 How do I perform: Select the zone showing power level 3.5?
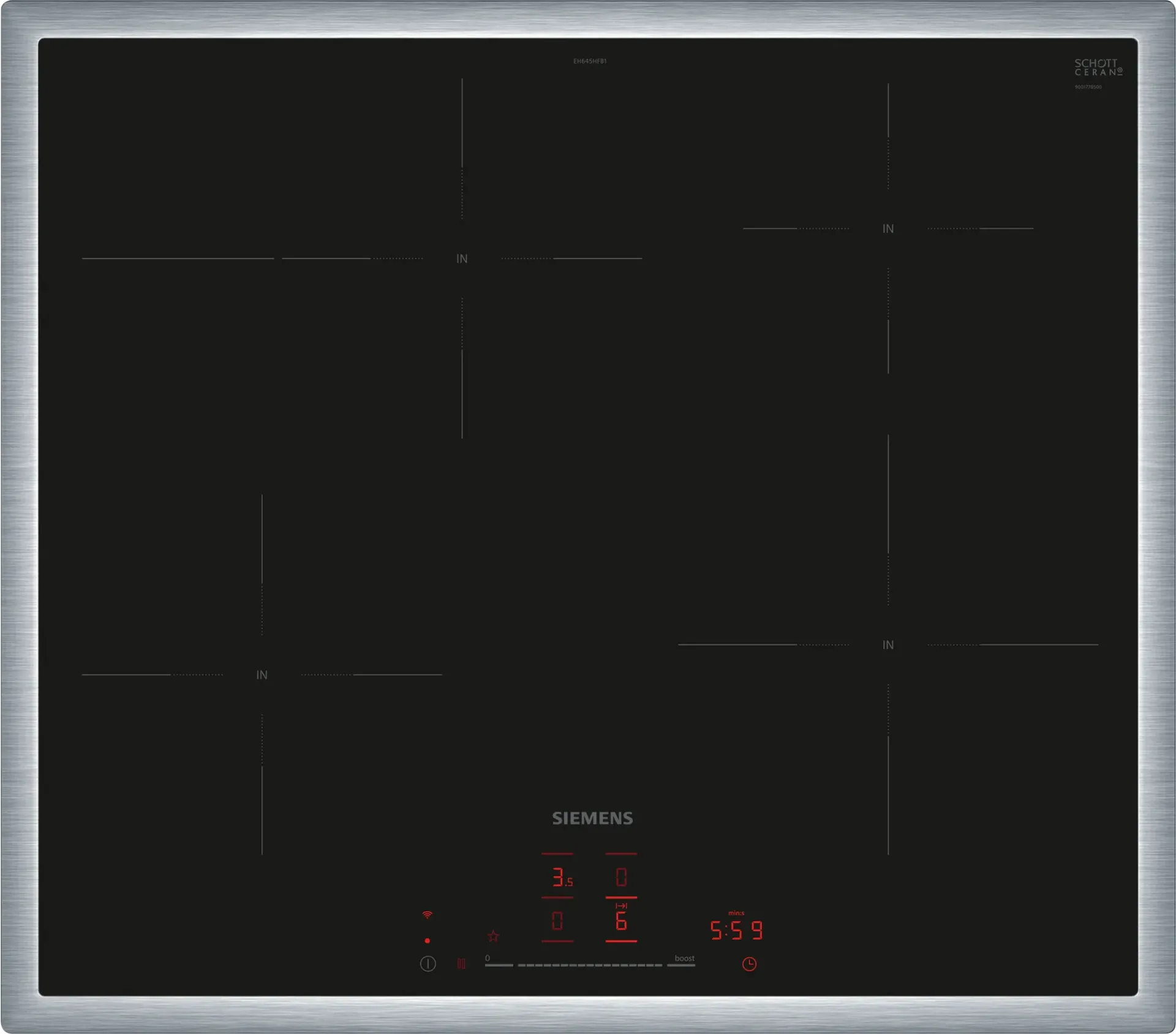(x=560, y=877)
